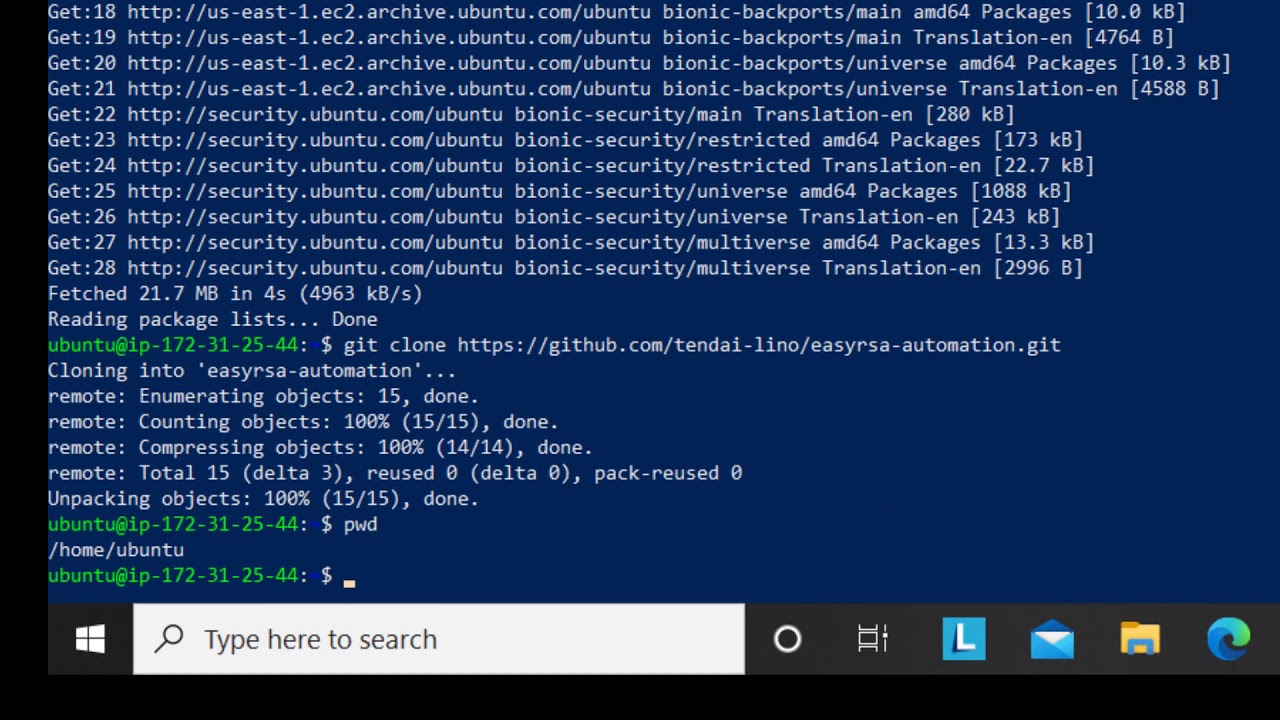Open Cortana circle icon
The image size is (1280, 720).
point(788,639)
